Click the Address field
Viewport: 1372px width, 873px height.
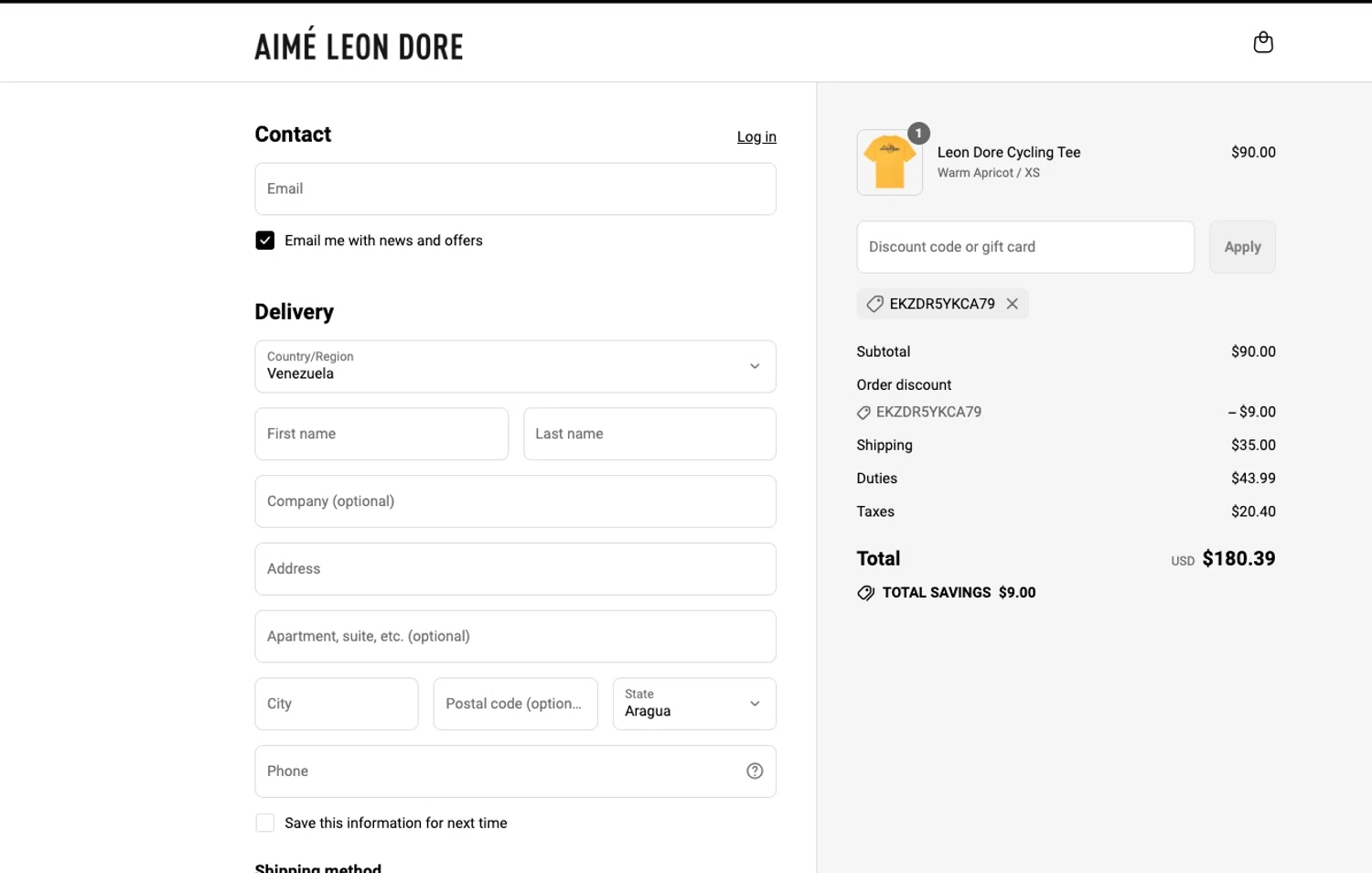[x=516, y=569]
